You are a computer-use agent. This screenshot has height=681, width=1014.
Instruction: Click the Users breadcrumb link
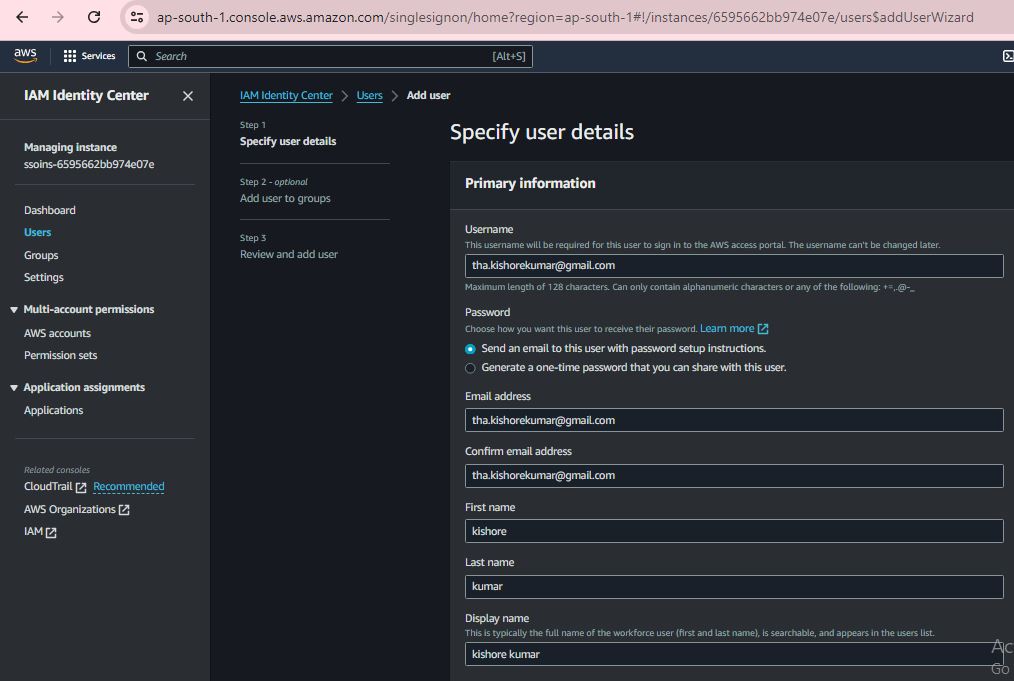[369, 95]
